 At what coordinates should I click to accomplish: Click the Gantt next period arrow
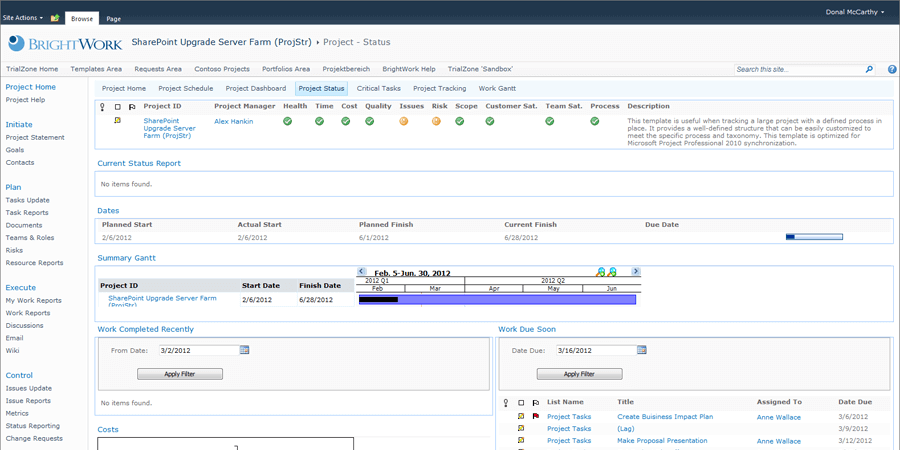click(636, 271)
